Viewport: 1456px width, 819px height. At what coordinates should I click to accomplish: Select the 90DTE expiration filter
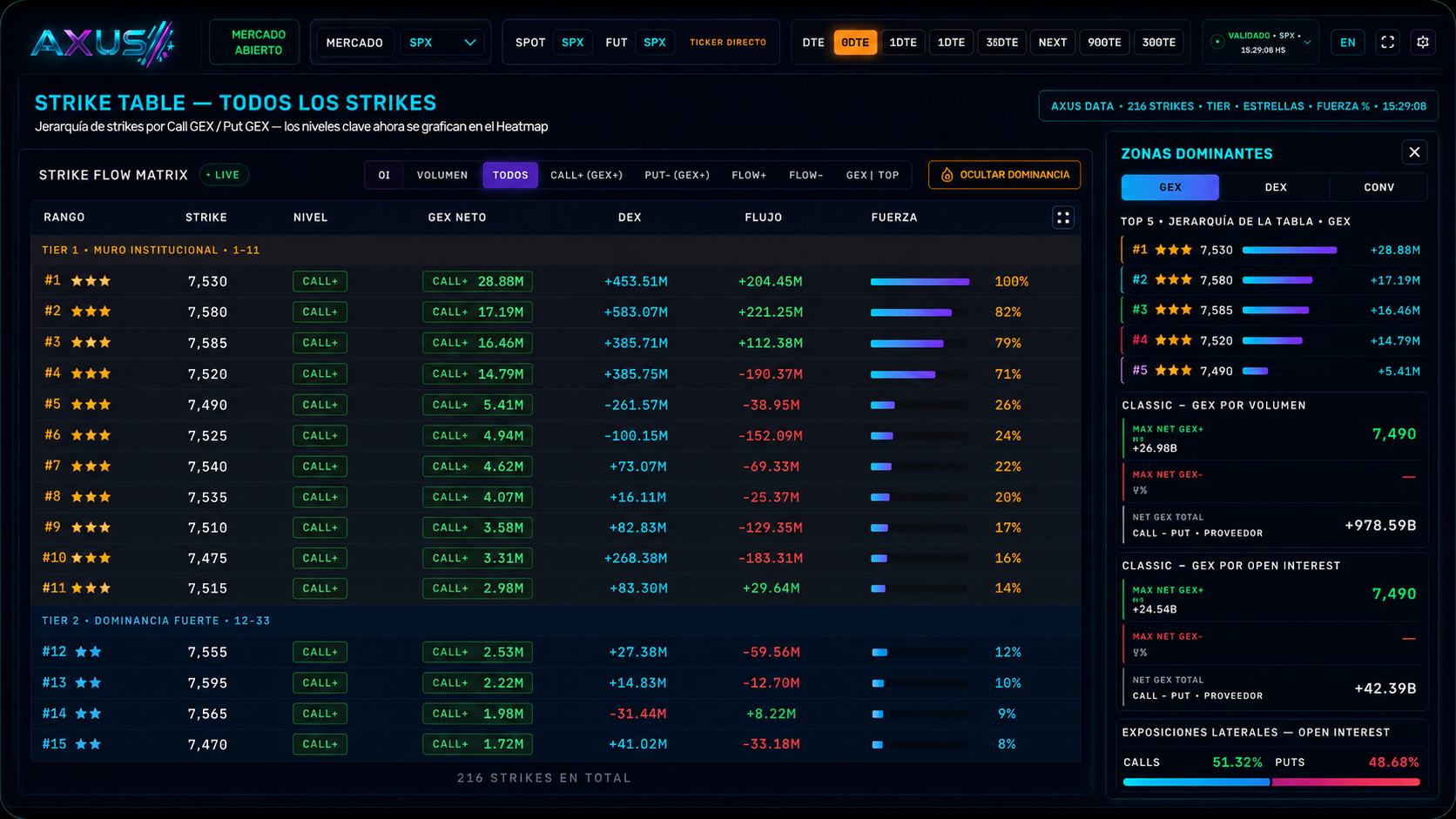(x=1104, y=42)
